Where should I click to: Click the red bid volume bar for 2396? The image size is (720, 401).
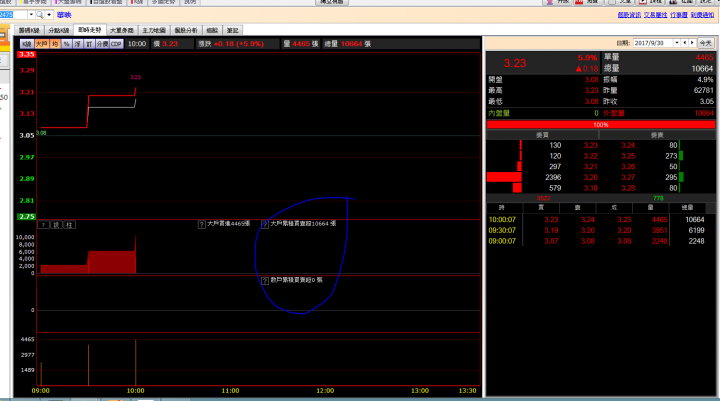[504, 177]
